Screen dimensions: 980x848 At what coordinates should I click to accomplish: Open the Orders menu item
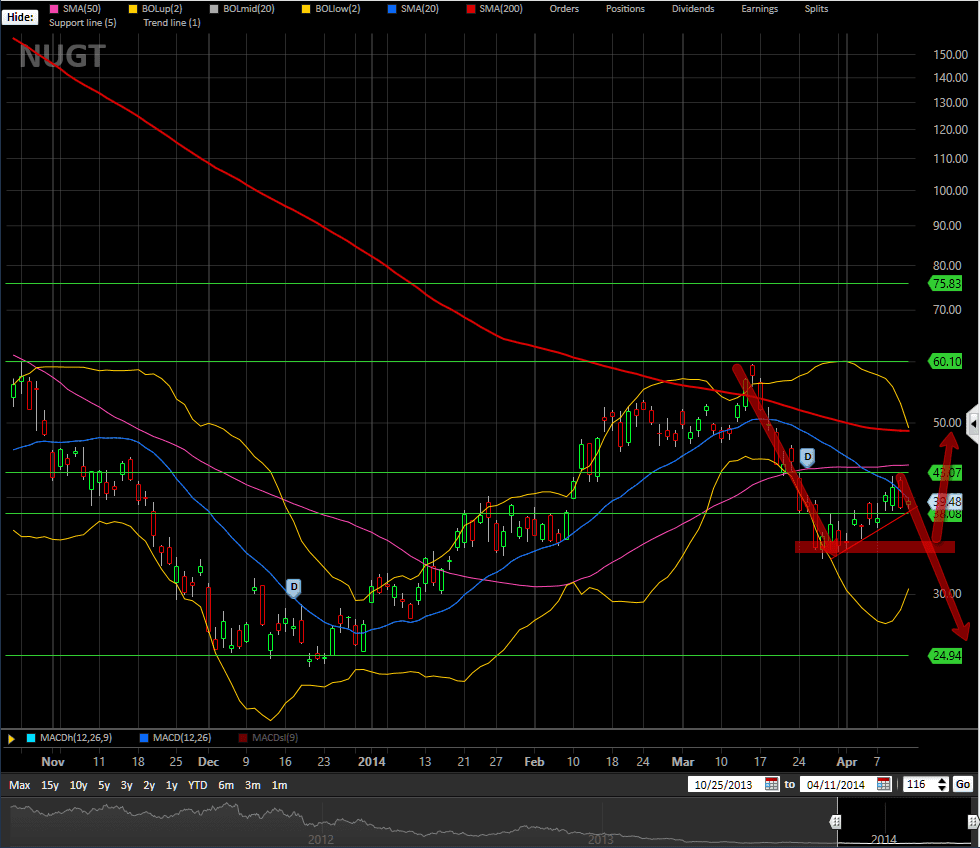563,9
